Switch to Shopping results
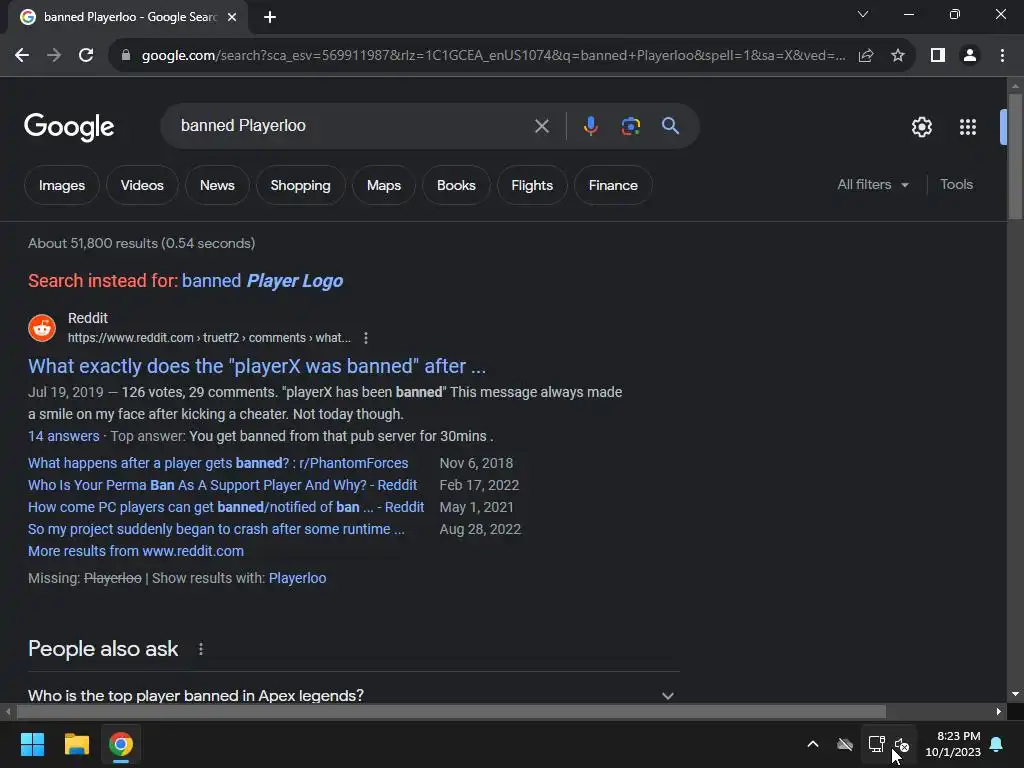1024x768 pixels. 300,185
